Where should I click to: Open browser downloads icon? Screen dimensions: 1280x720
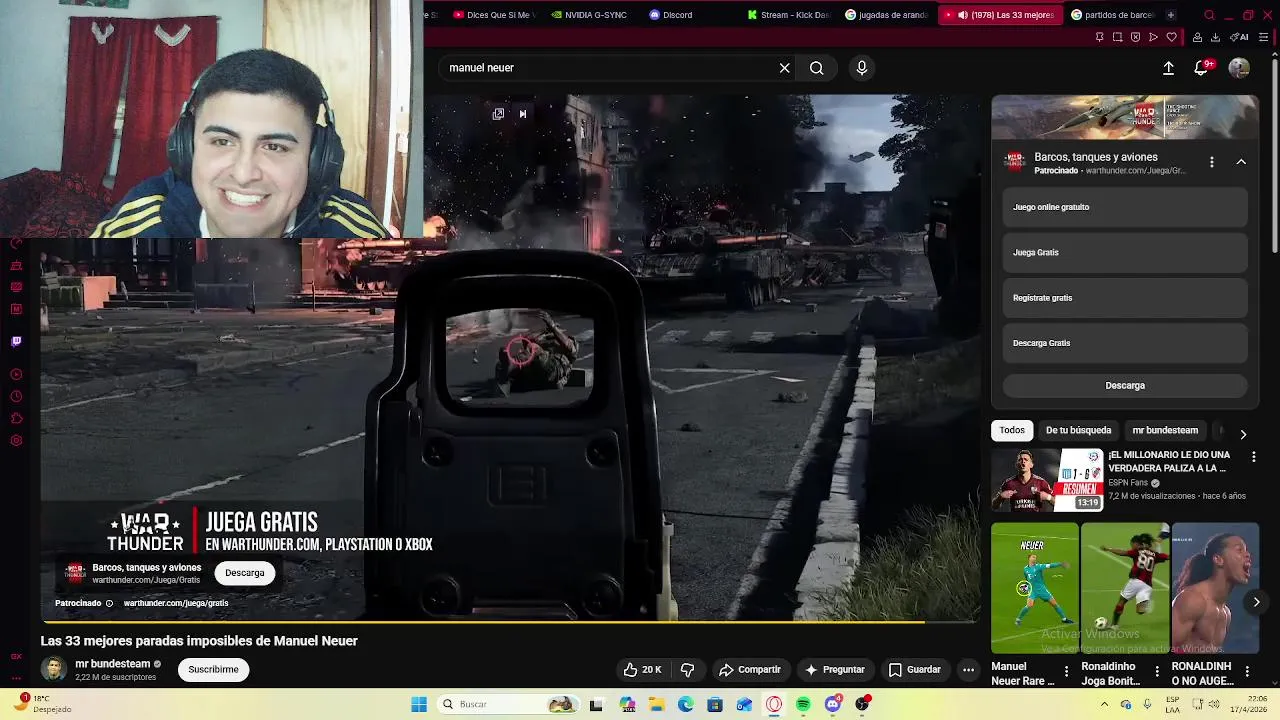click(1215, 38)
